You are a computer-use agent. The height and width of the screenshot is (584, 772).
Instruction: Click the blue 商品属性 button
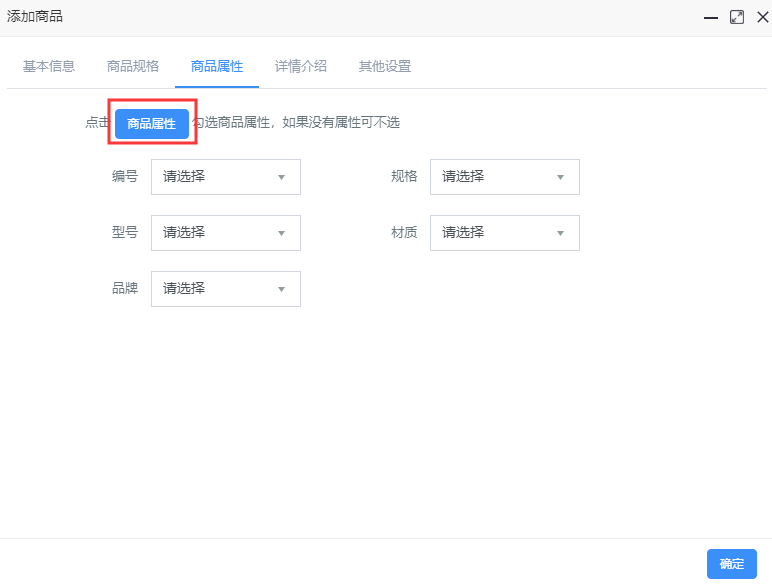pyautogui.click(x=152, y=124)
